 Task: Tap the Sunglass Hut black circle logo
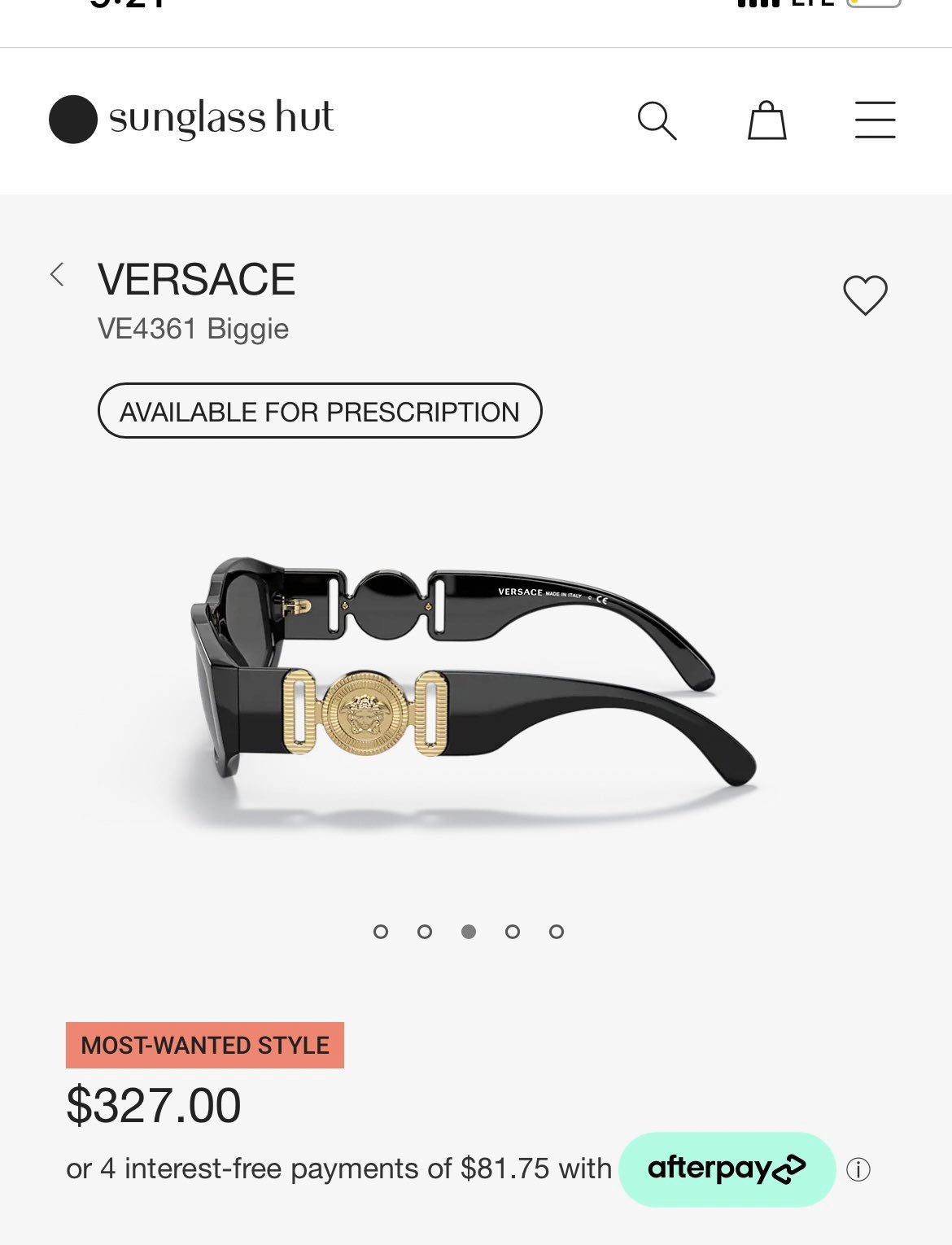pyautogui.click(x=73, y=120)
